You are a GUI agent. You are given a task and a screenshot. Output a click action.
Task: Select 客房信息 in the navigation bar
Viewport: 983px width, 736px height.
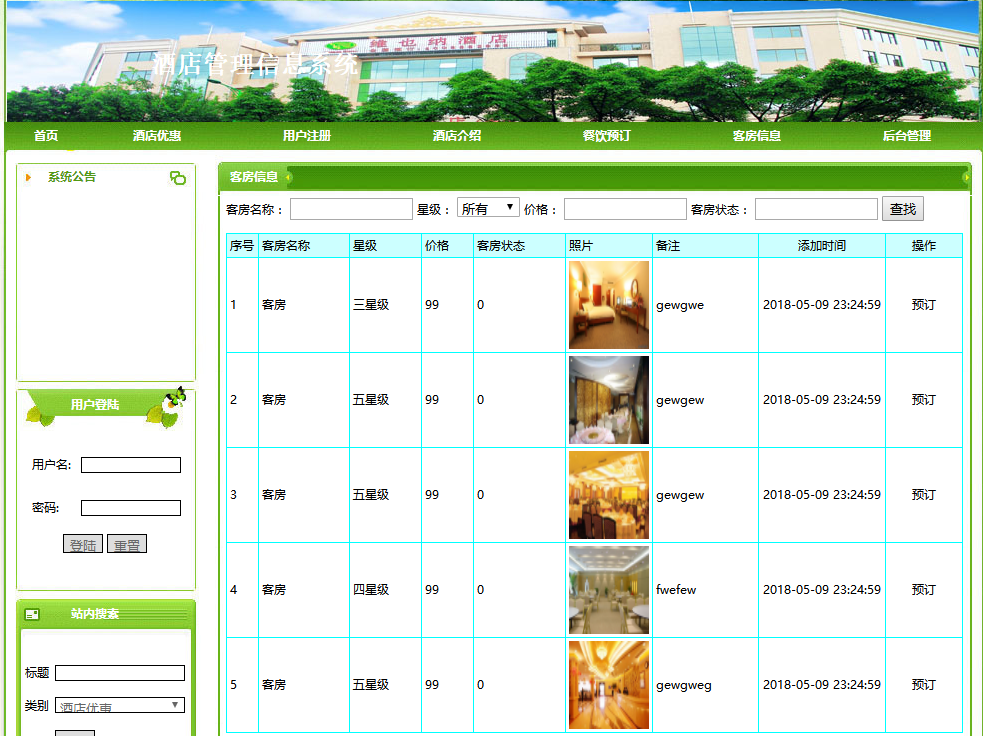tap(757, 135)
